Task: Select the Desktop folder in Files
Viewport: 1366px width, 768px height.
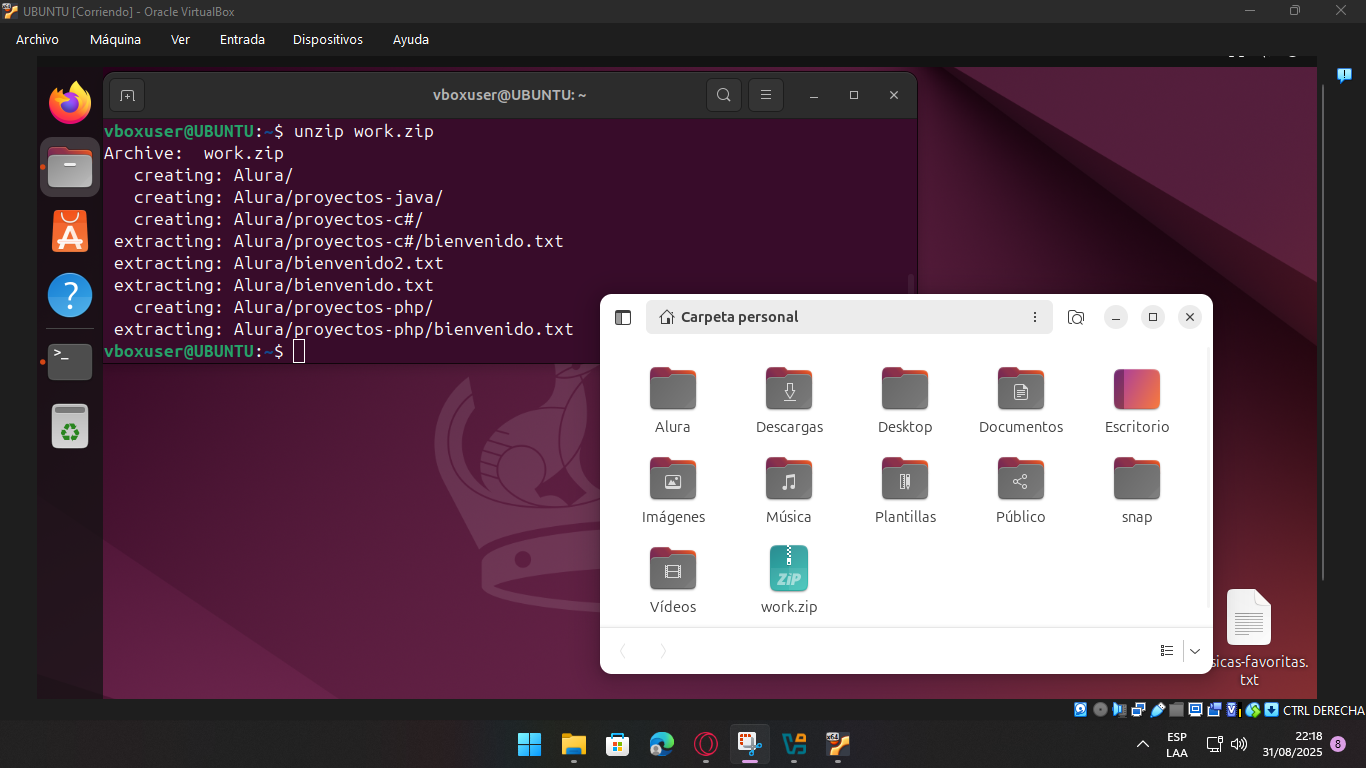Action: pos(905,400)
